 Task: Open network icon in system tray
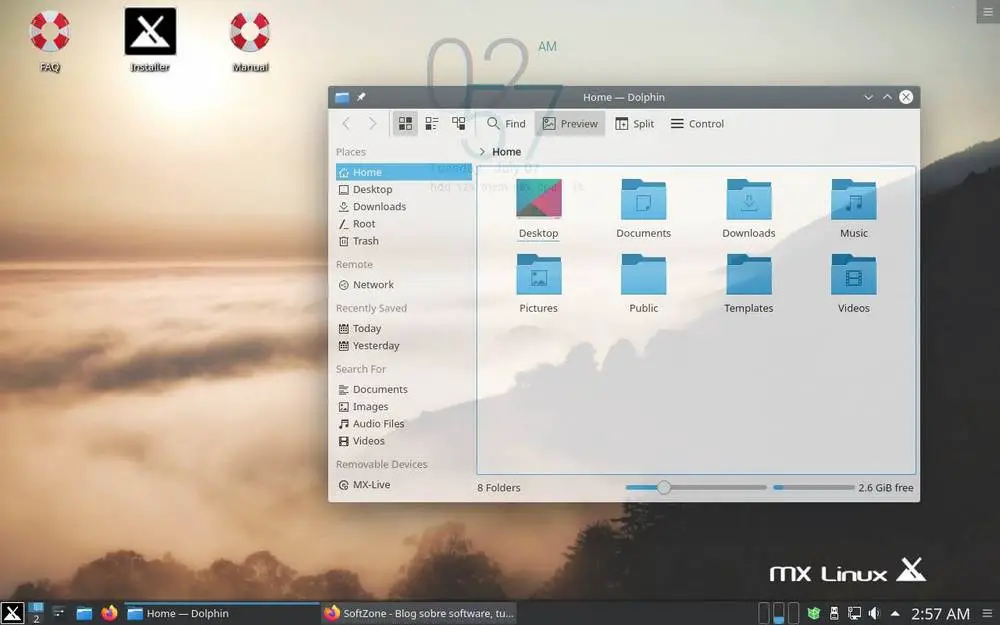tap(854, 614)
